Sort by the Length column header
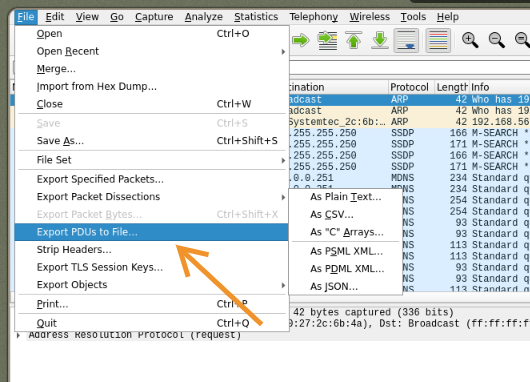Viewport: 530px width, 382px height. (x=452, y=87)
